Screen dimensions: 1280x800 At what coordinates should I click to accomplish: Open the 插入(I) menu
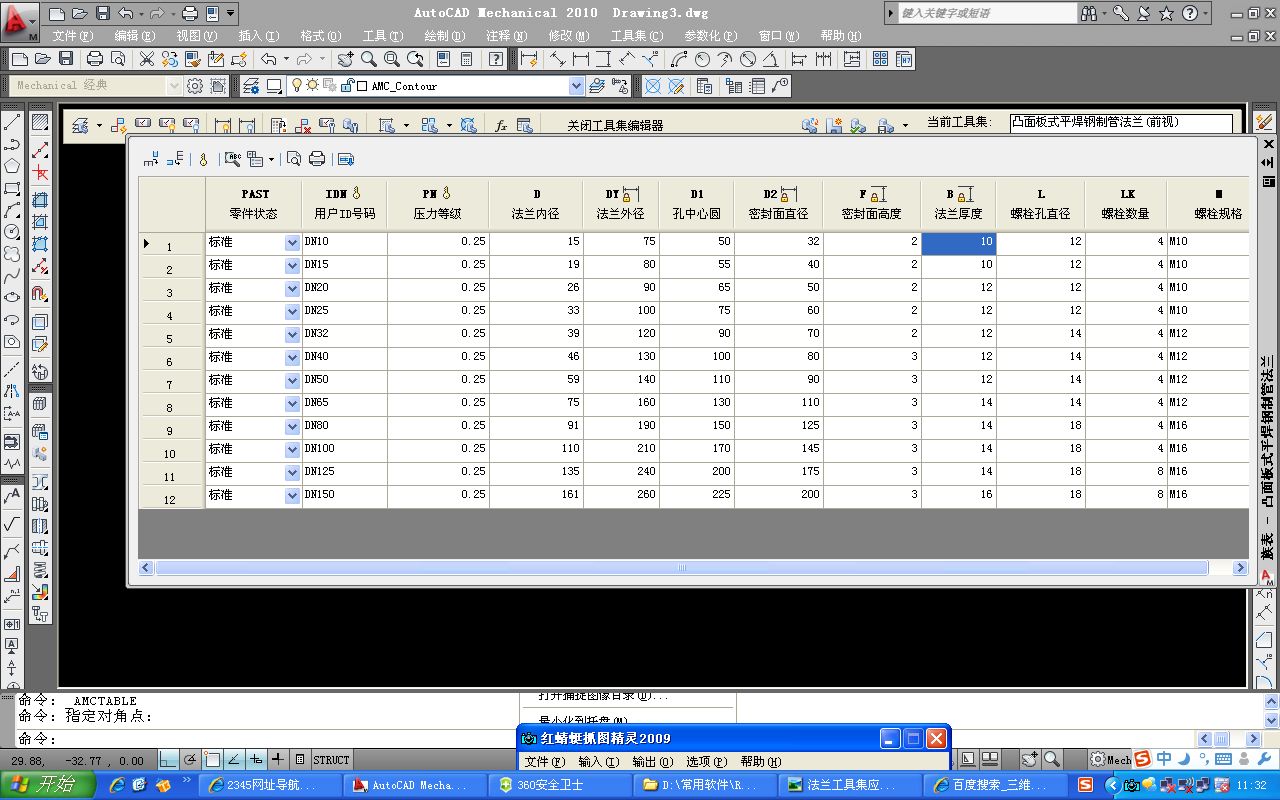pos(259,36)
